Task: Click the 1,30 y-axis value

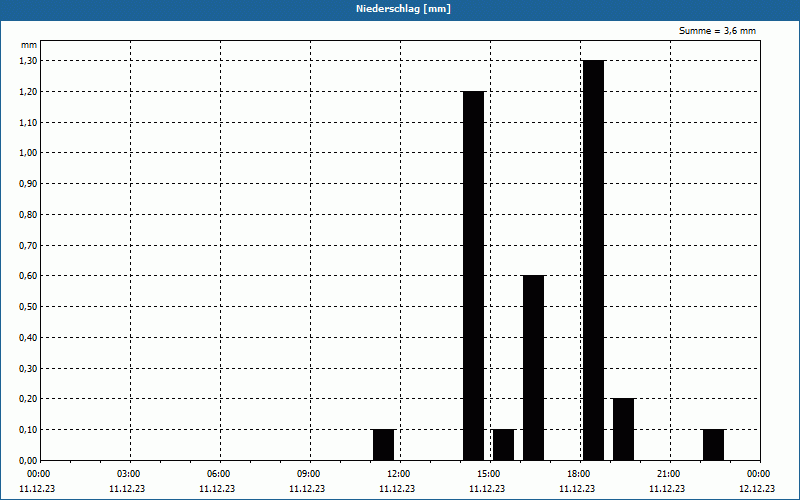Action: pyautogui.click(x=28, y=61)
